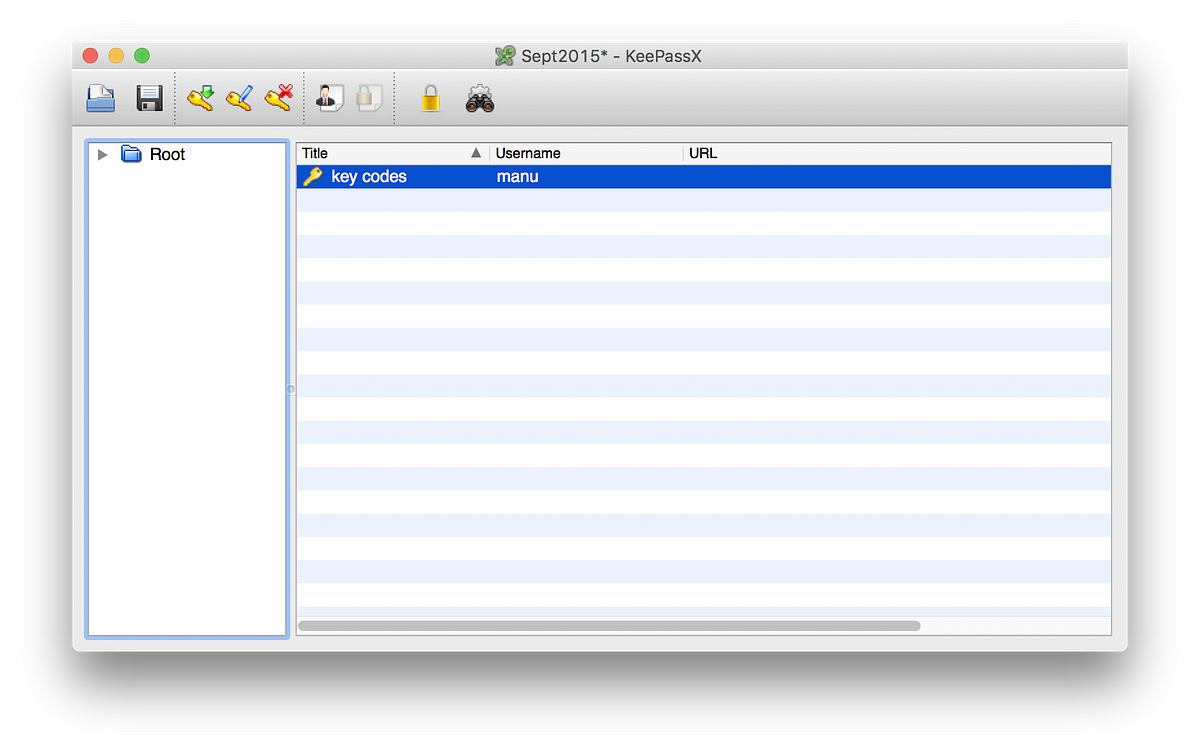Add a new entry with the green arrow key icon
This screenshot has width=1200, height=755.
tap(201, 97)
